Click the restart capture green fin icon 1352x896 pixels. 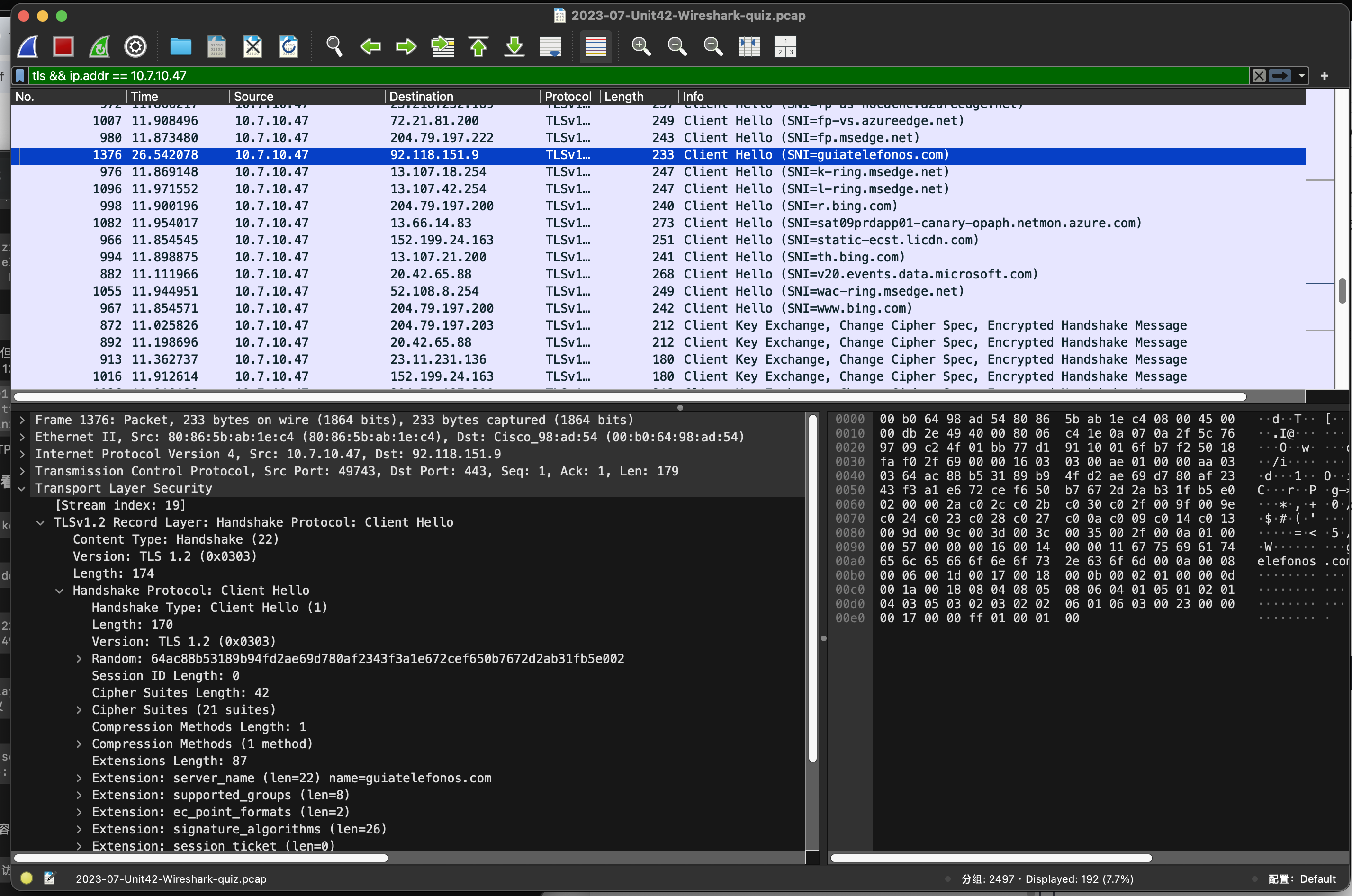click(x=99, y=46)
